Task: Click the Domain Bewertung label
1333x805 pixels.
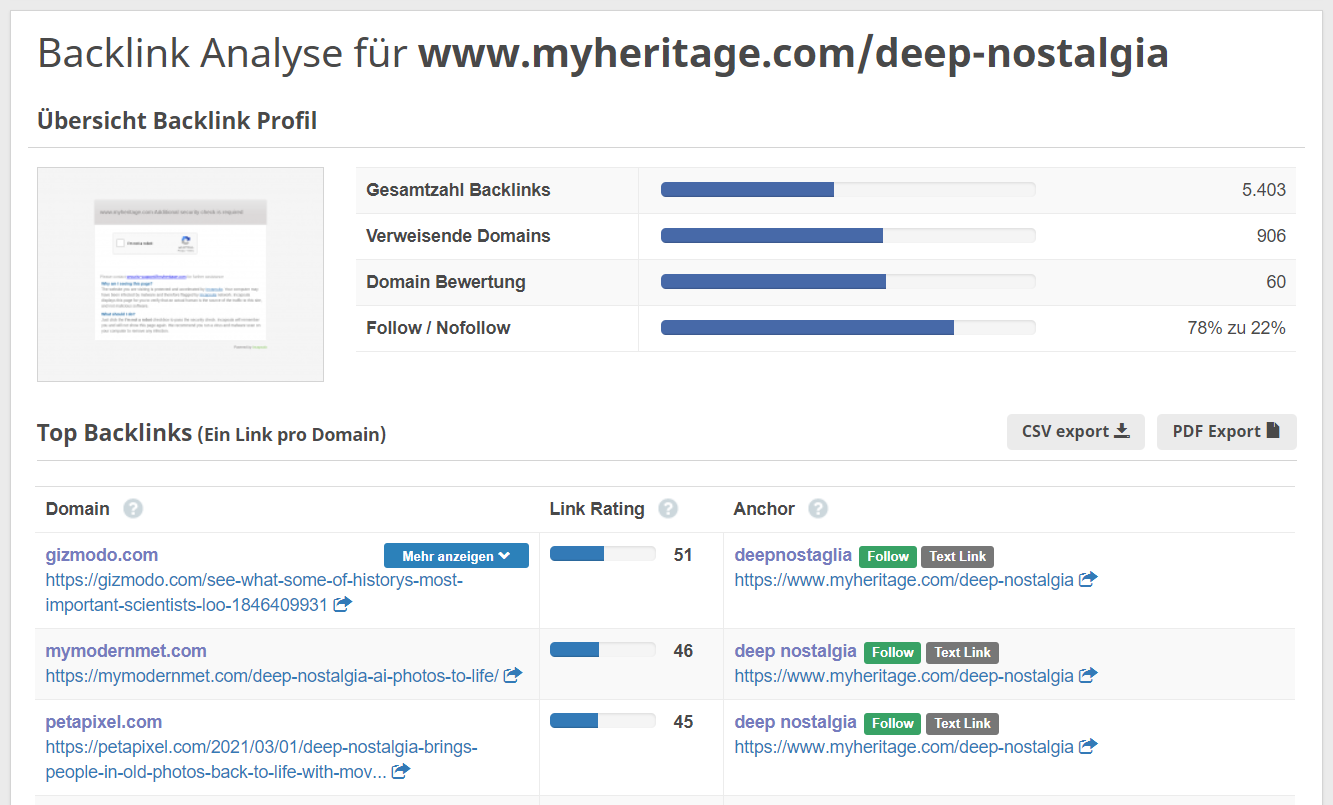Action: point(446,282)
